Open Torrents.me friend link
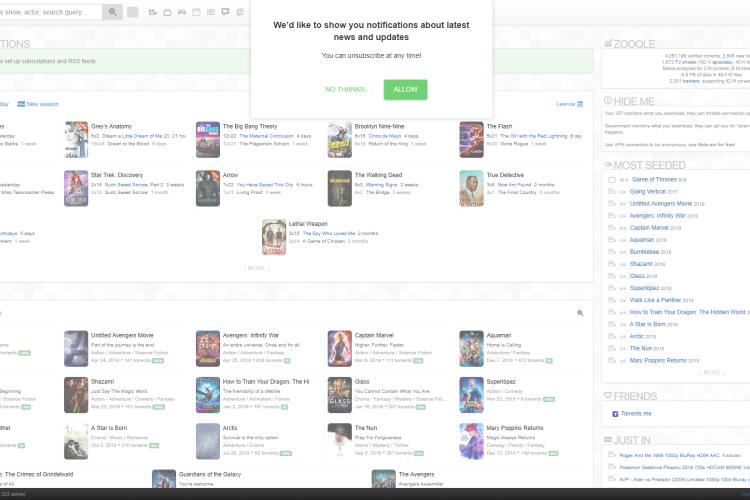 636,413
